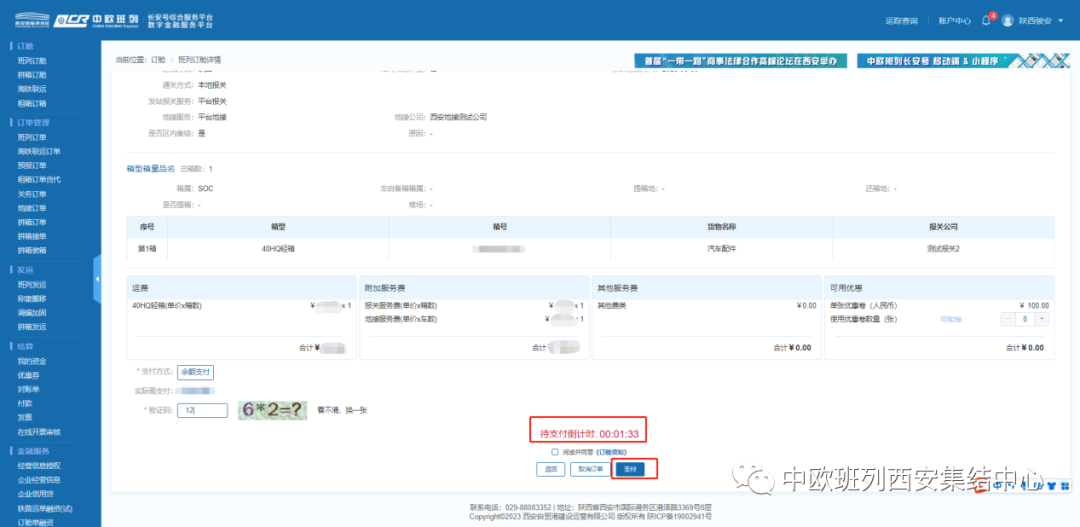Click the 移动端 & 小程序 banner
Image resolution: width=1080 pixels, height=527 pixels.
click(963, 61)
